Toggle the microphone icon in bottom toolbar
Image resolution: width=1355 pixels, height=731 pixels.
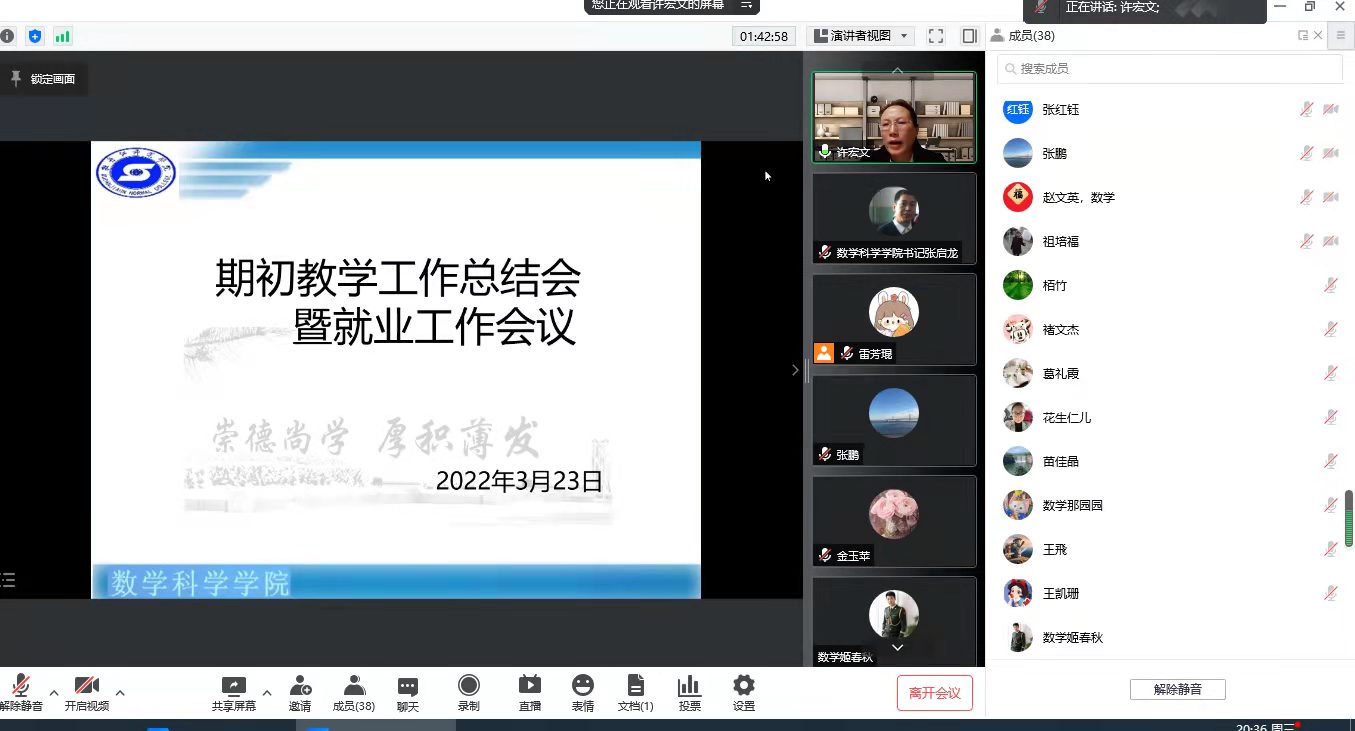coord(21,687)
